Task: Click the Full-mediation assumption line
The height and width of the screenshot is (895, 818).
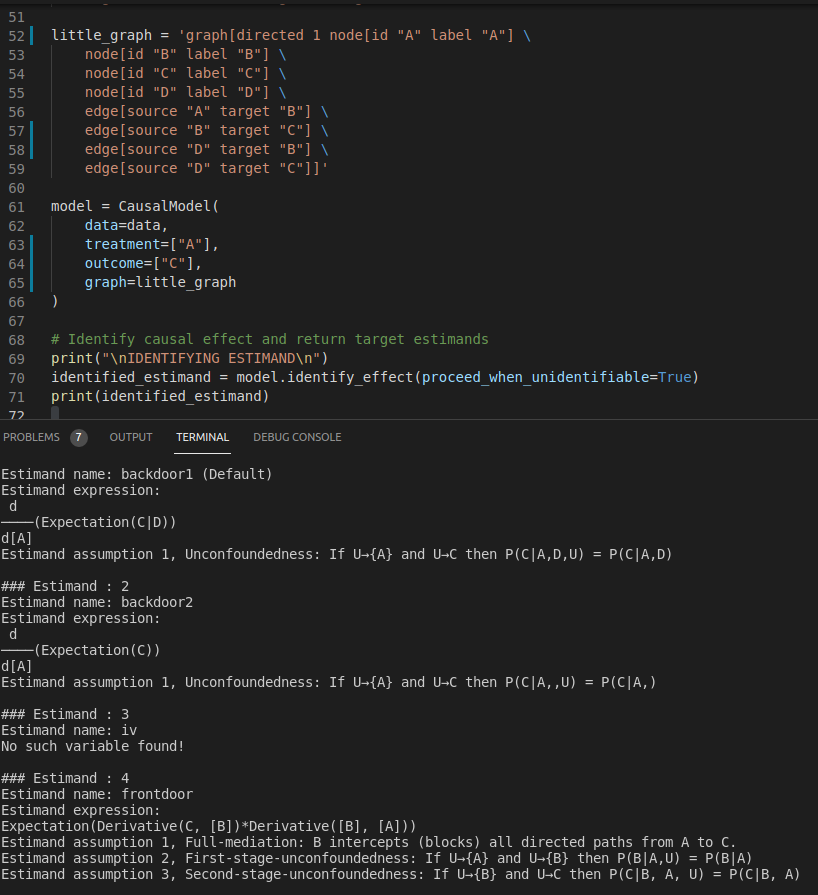Action: [x=369, y=842]
